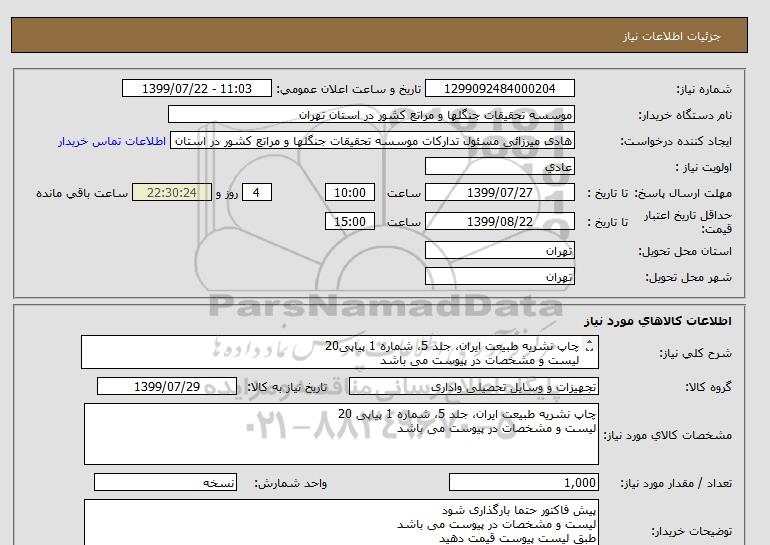The image size is (770, 545).
Task: Click the label نام دستگاه خریدار
Action: pyautogui.click(x=685, y=115)
